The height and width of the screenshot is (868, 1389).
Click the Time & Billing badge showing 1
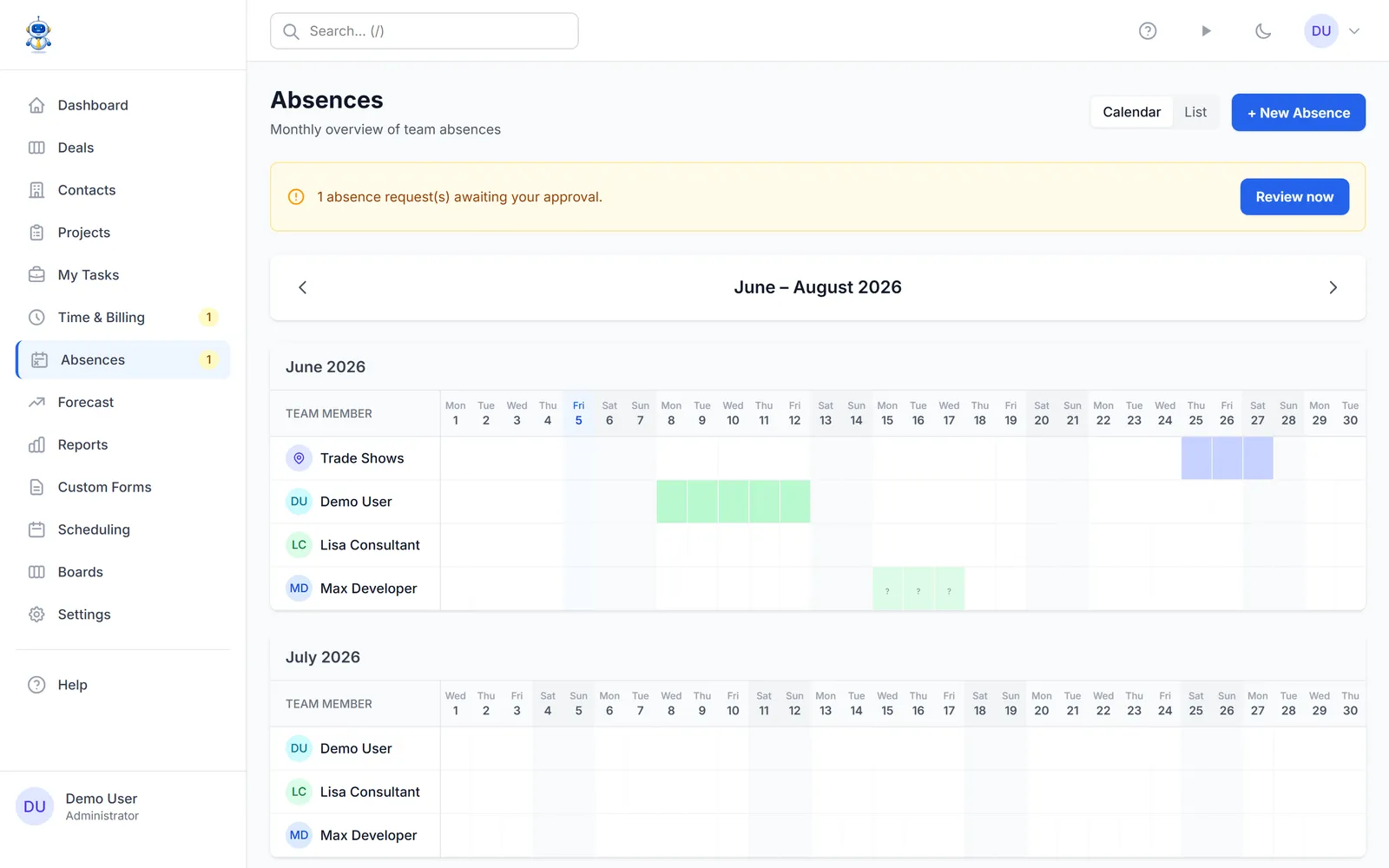[208, 318]
